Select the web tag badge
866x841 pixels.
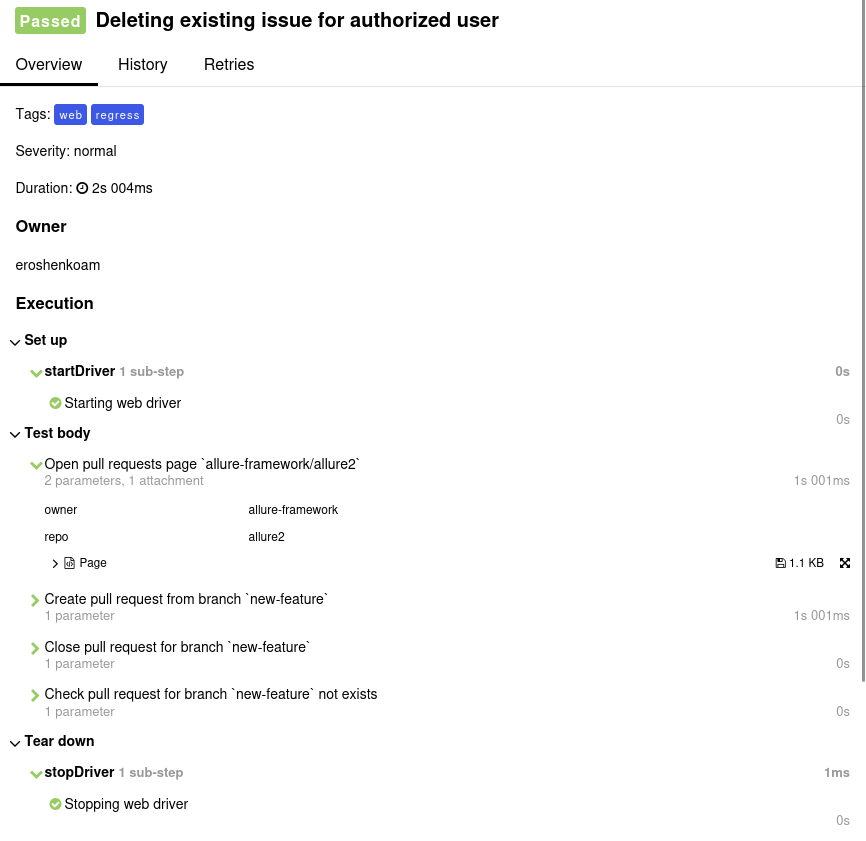click(70, 114)
